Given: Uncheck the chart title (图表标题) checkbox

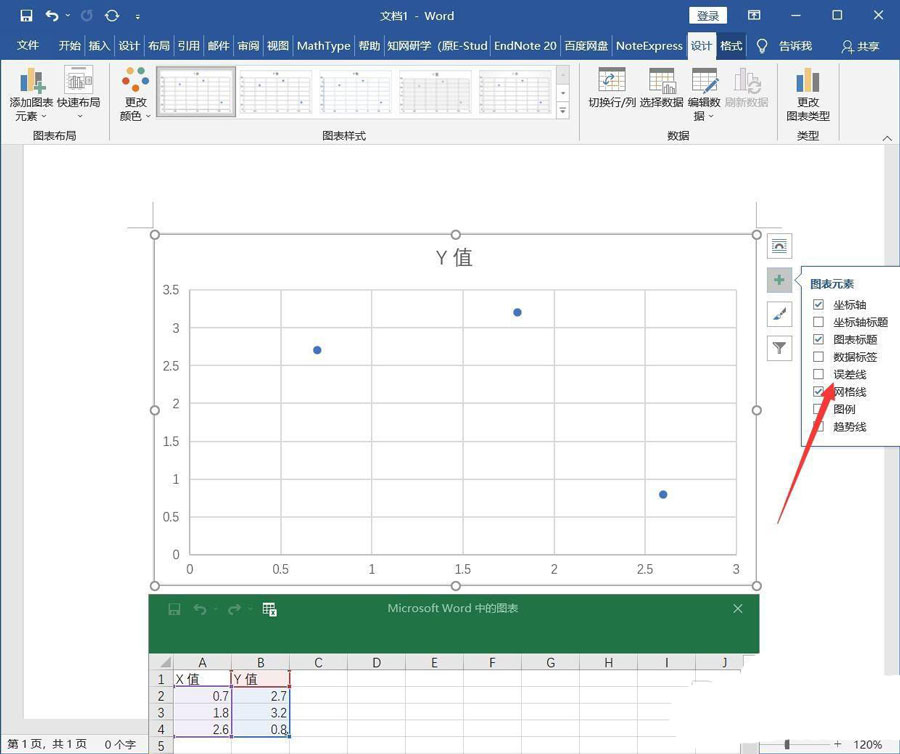Looking at the screenshot, I should pyautogui.click(x=819, y=340).
